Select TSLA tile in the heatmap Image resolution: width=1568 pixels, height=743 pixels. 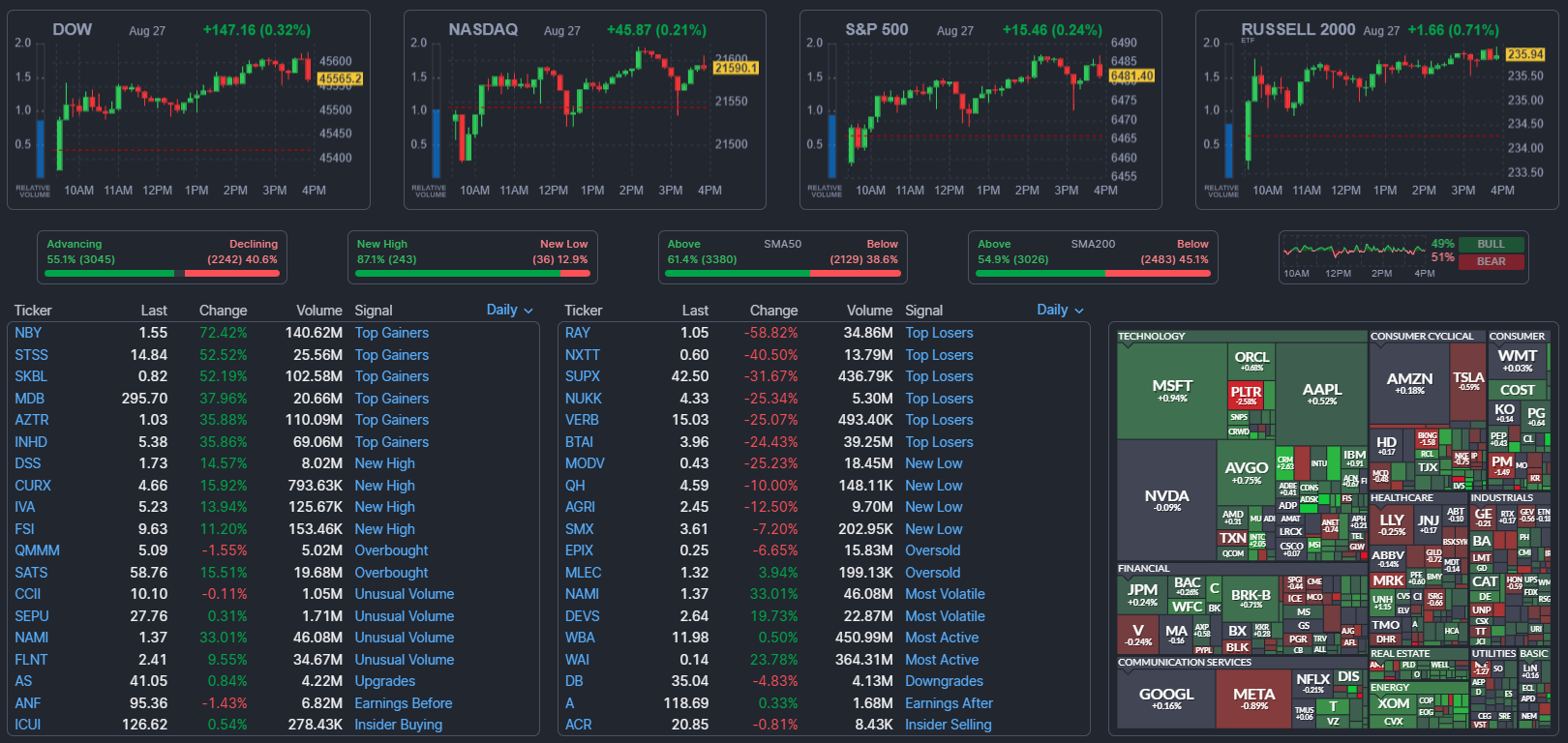coord(1468,381)
